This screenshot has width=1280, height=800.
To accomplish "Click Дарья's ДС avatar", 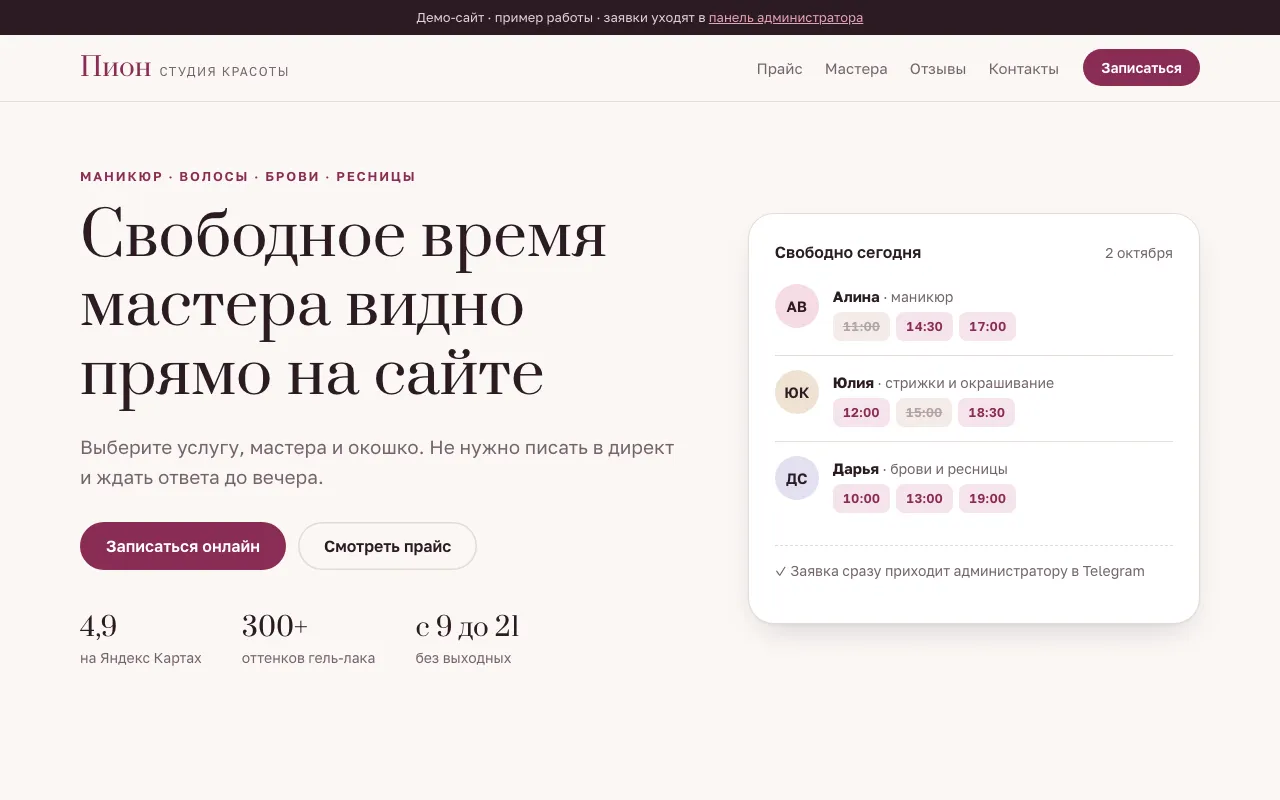I will [797, 478].
